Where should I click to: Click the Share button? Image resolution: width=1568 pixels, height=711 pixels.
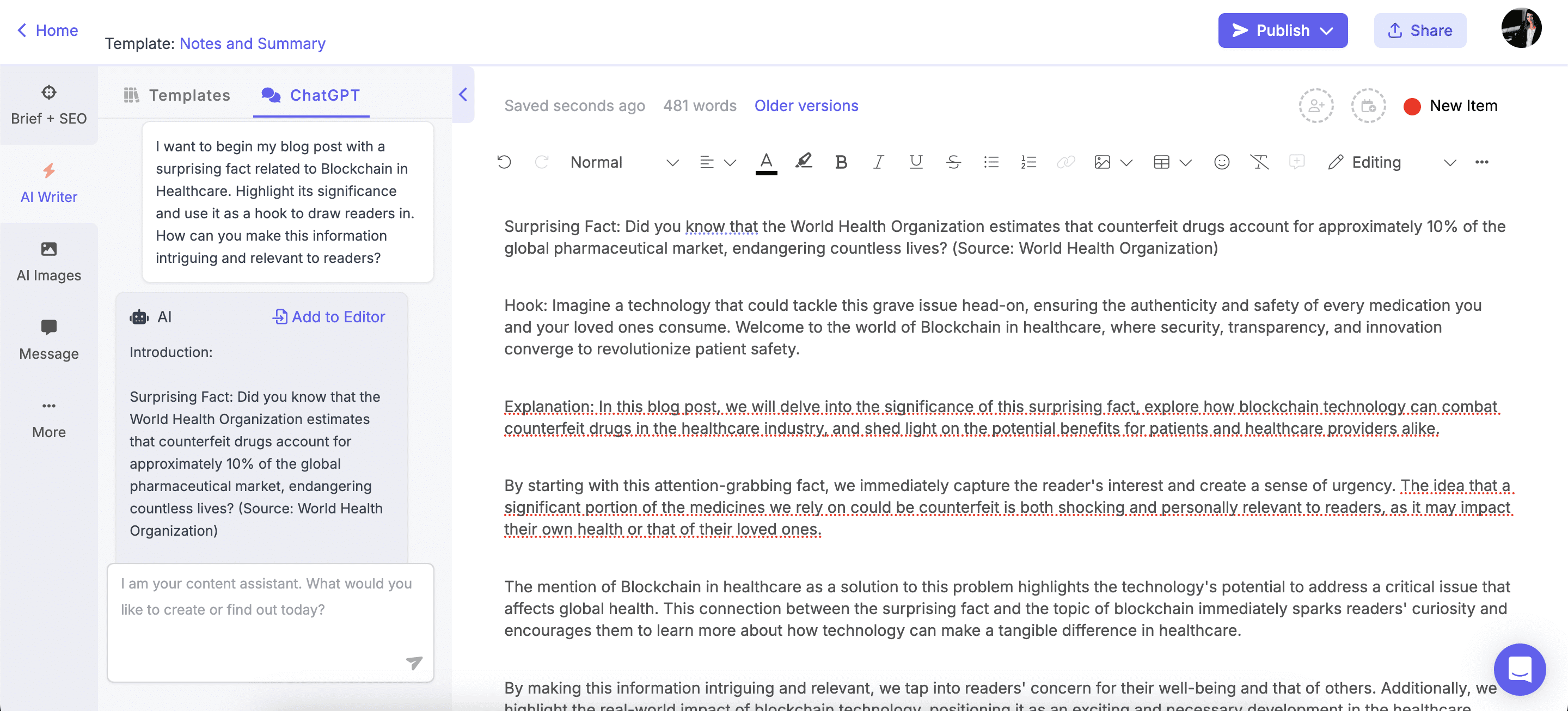1419,30
